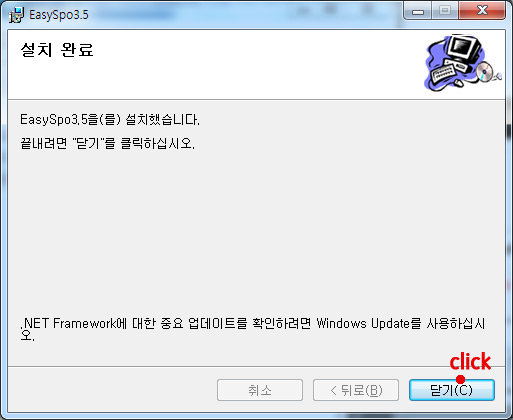The width and height of the screenshot is (513, 420).
Task: Click the computer monitor in the banner graphic
Action: [463, 49]
